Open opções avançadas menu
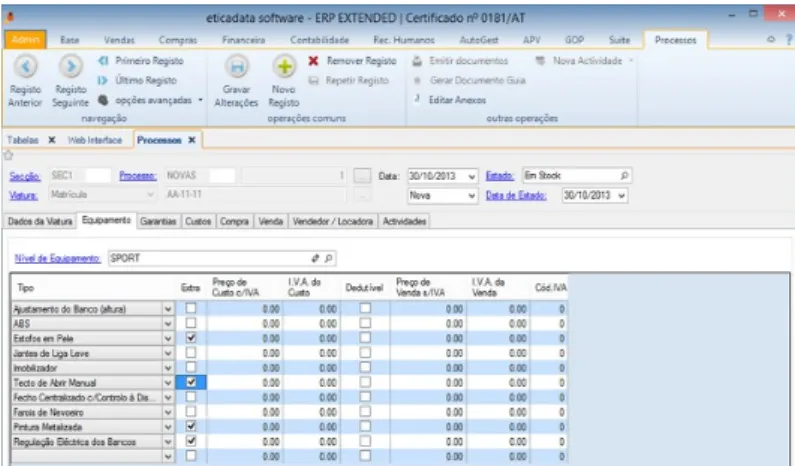Image resolution: width=795 pixels, height=466 pixels. [x=150, y=100]
